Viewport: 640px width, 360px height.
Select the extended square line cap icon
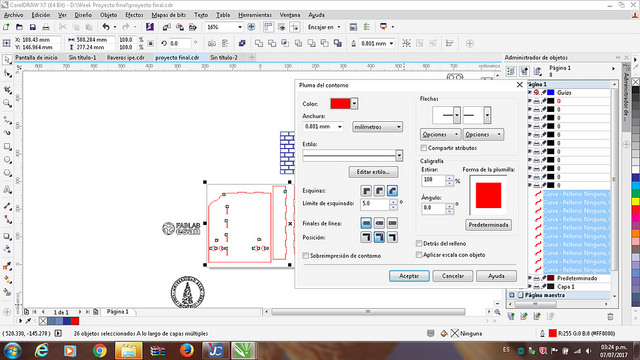(392, 223)
